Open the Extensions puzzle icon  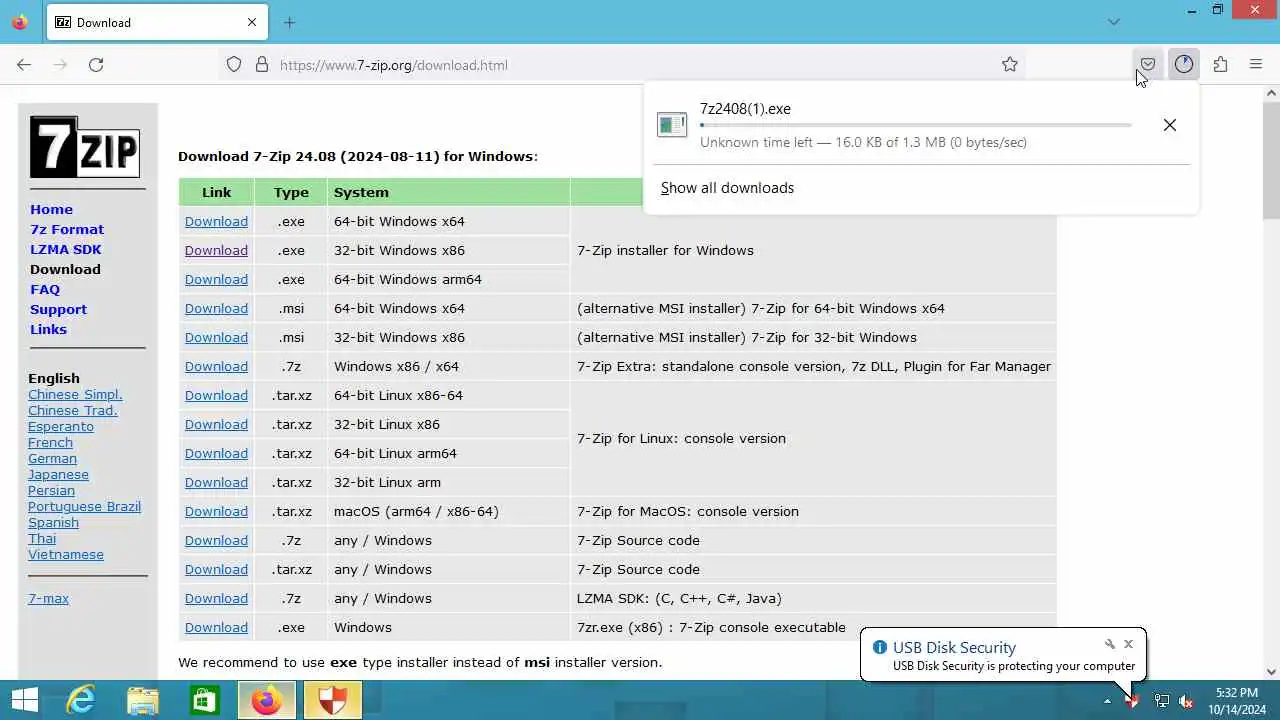pyautogui.click(x=1220, y=65)
